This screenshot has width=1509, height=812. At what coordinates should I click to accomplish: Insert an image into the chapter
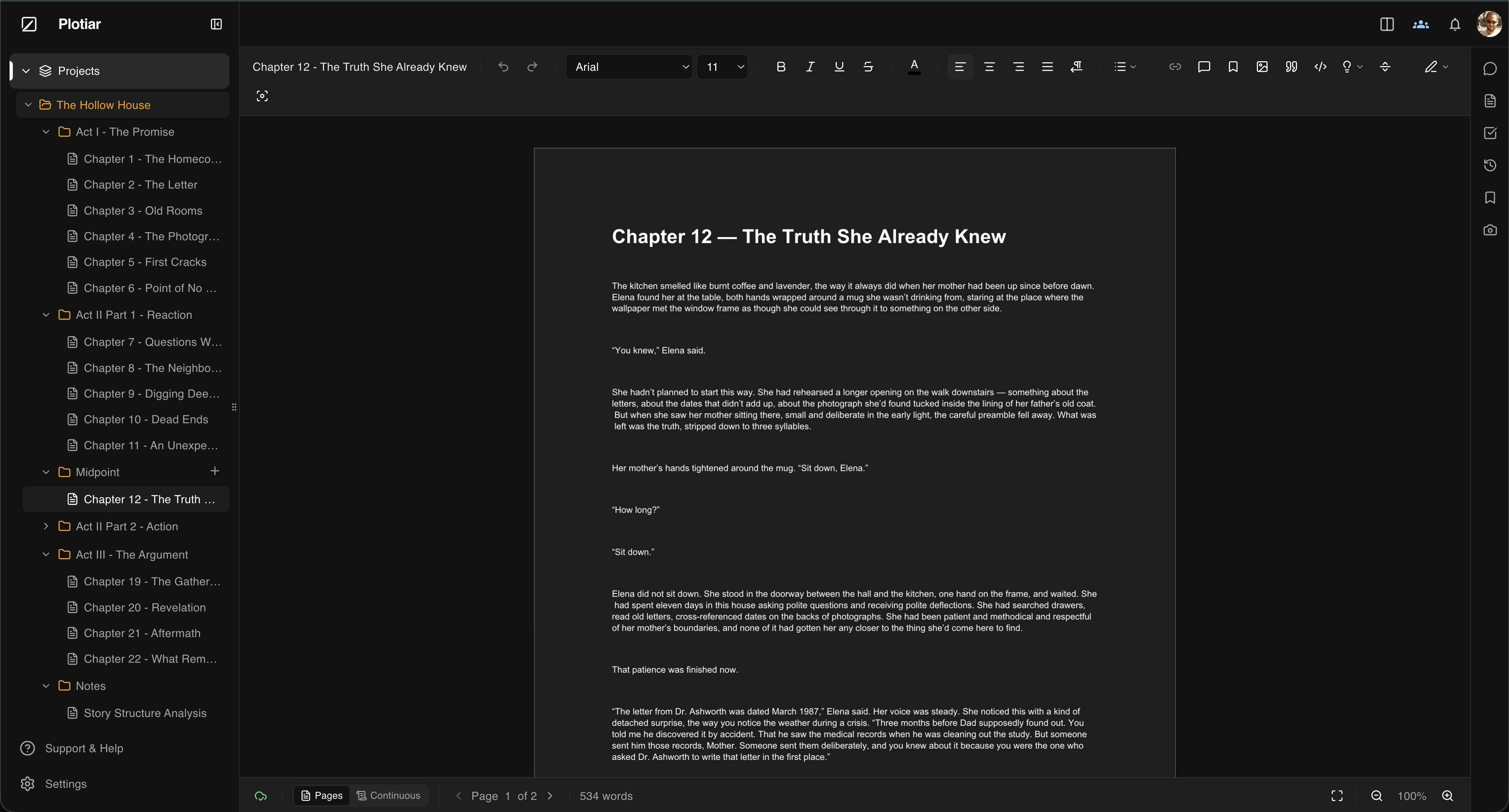click(x=1262, y=67)
